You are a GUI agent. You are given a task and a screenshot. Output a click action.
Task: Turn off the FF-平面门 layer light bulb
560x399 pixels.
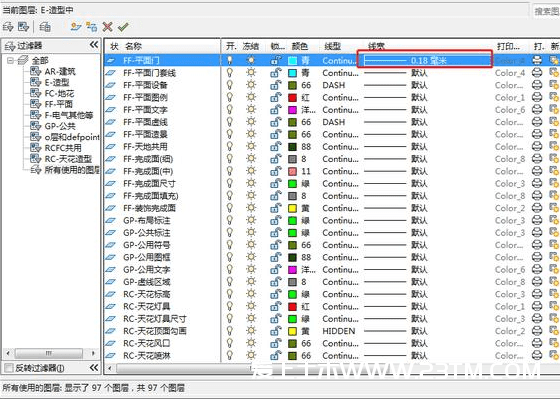[x=230, y=60]
